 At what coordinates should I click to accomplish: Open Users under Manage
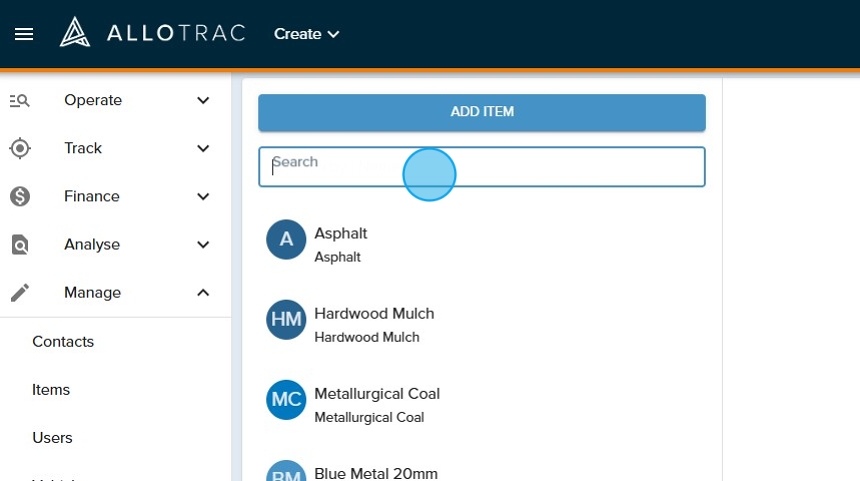pos(52,438)
